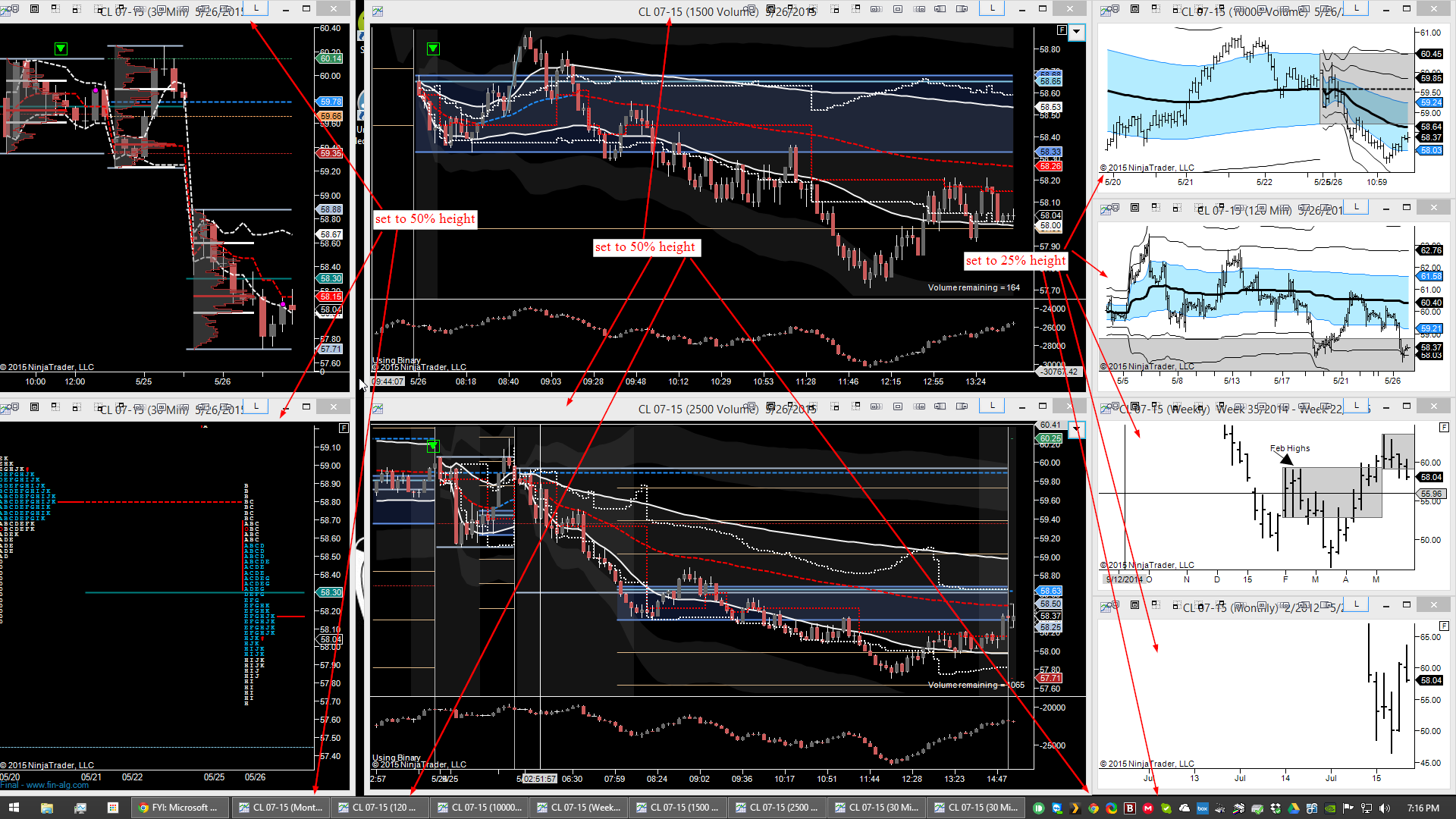The height and width of the screenshot is (819, 1456).
Task: Click green arrow marker in 1500 Volume chart
Action: pos(433,49)
